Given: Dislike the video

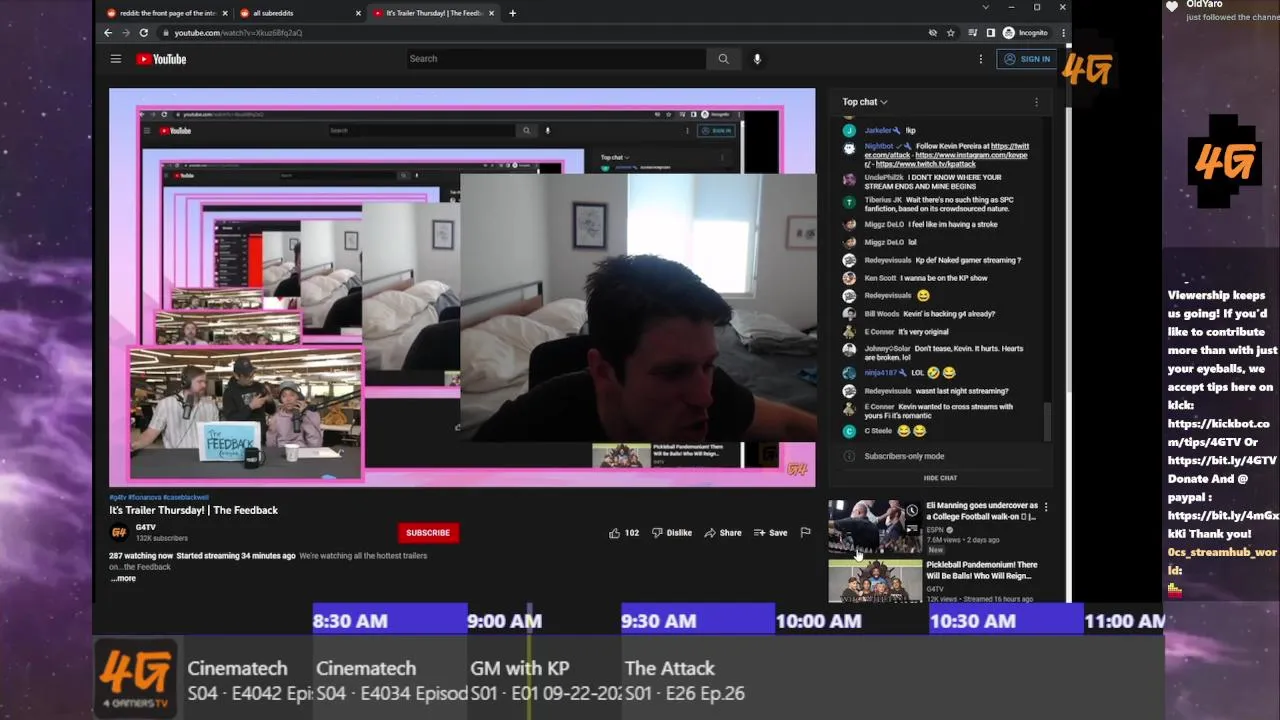Looking at the screenshot, I should 672,533.
